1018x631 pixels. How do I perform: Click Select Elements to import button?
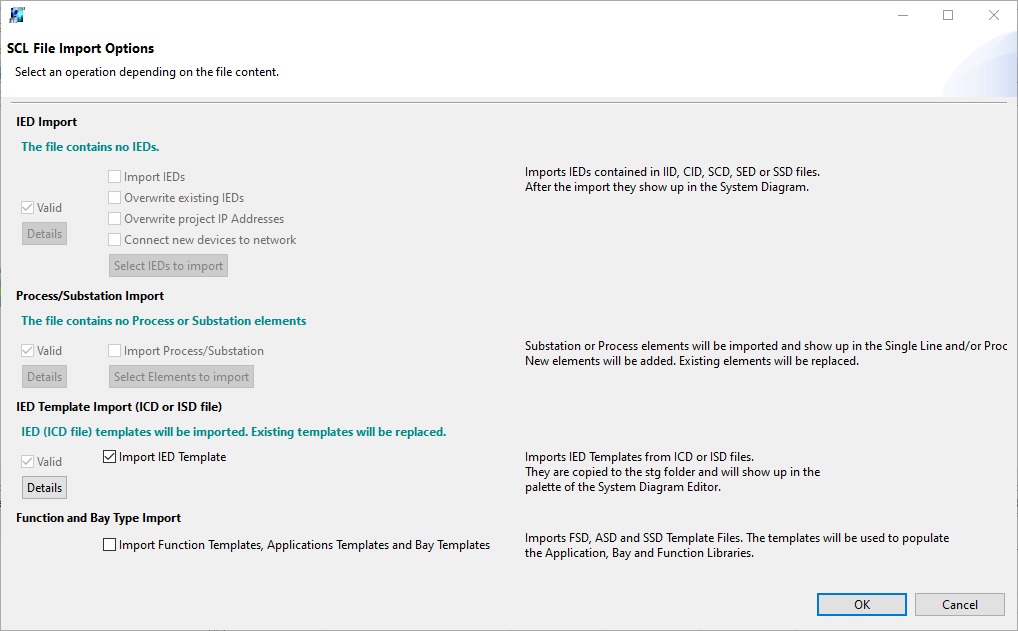[x=181, y=377]
